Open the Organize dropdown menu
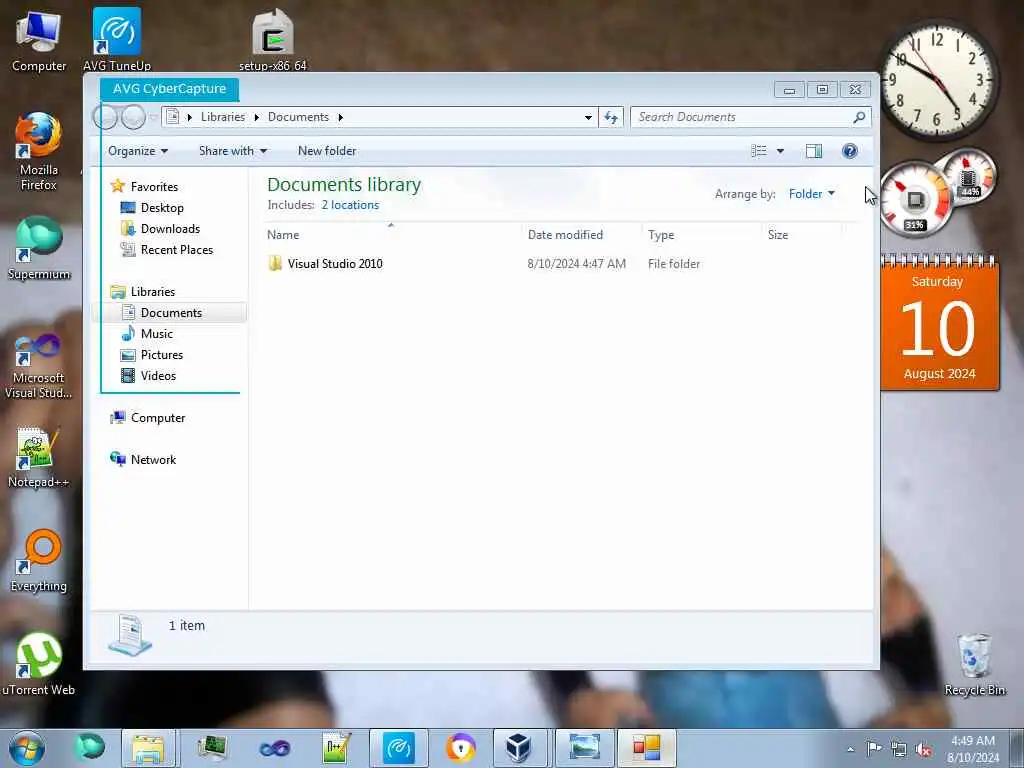Image resolution: width=1024 pixels, height=768 pixels. tap(138, 151)
